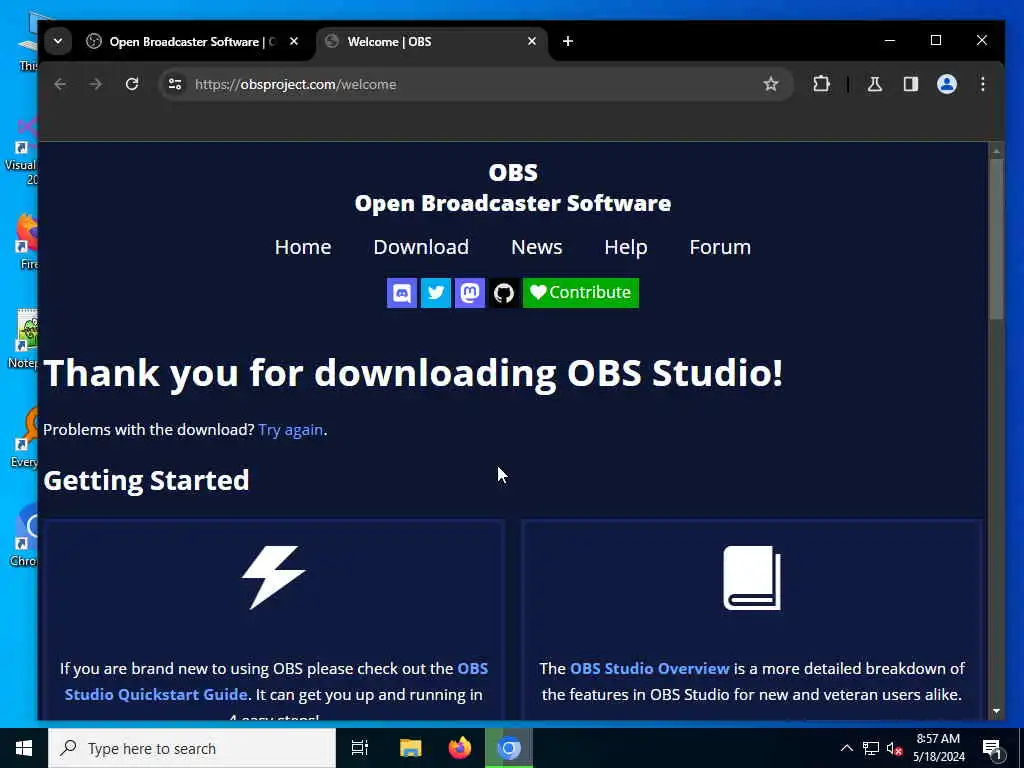The image size is (1024, 768).
Task: Click the scrollbar up arrow
Action: 996,151
